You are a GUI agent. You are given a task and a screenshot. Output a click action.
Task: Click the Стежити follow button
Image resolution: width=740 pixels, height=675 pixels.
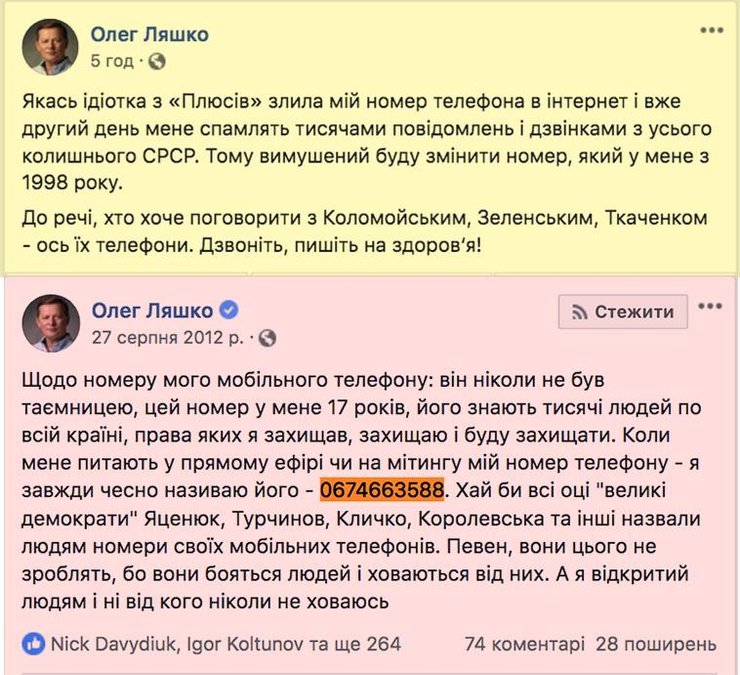(x=623, y=311)
